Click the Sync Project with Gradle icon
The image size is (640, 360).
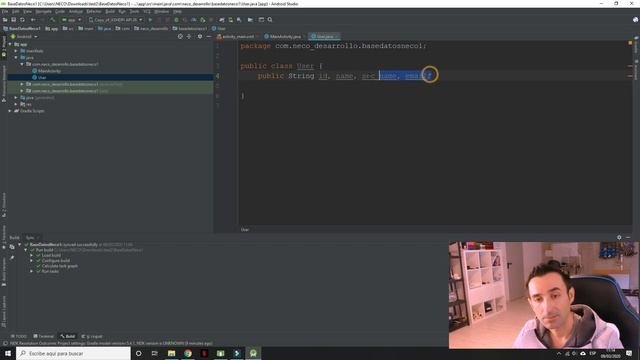click(x=222, y=20)
